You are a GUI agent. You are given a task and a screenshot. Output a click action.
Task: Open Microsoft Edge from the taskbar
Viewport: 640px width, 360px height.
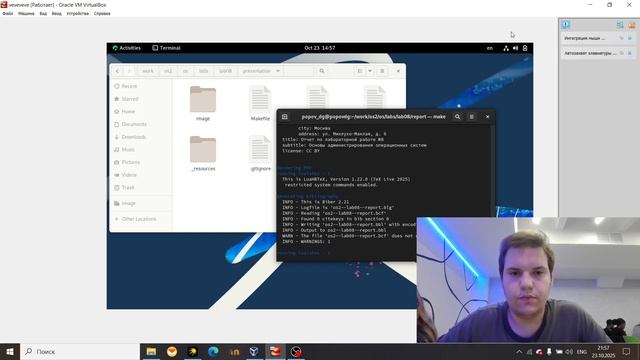(213, 351)
